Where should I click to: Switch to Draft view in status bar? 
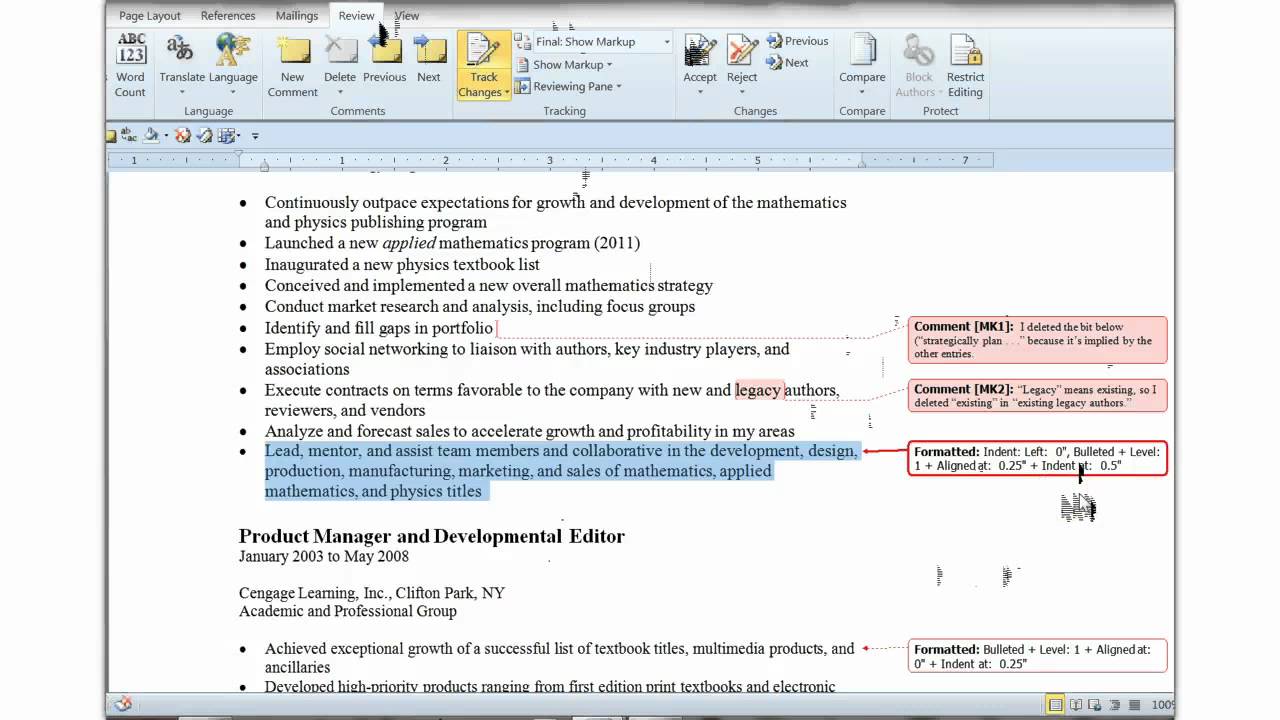coord(1134,705)
